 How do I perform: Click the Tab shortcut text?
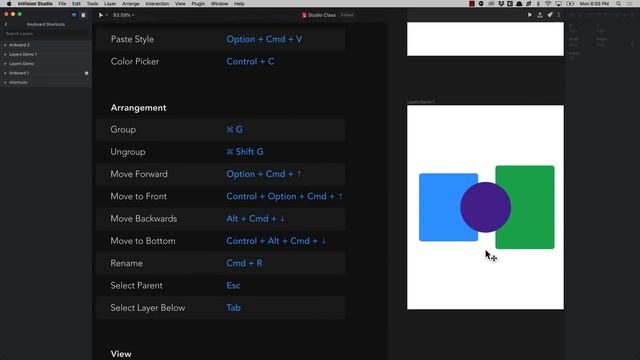point(233,308)
